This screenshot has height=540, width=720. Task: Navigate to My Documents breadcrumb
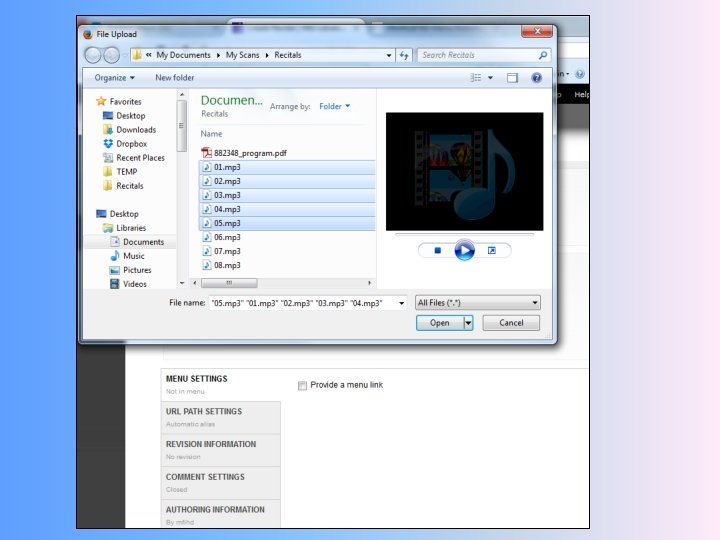[183, 55]
